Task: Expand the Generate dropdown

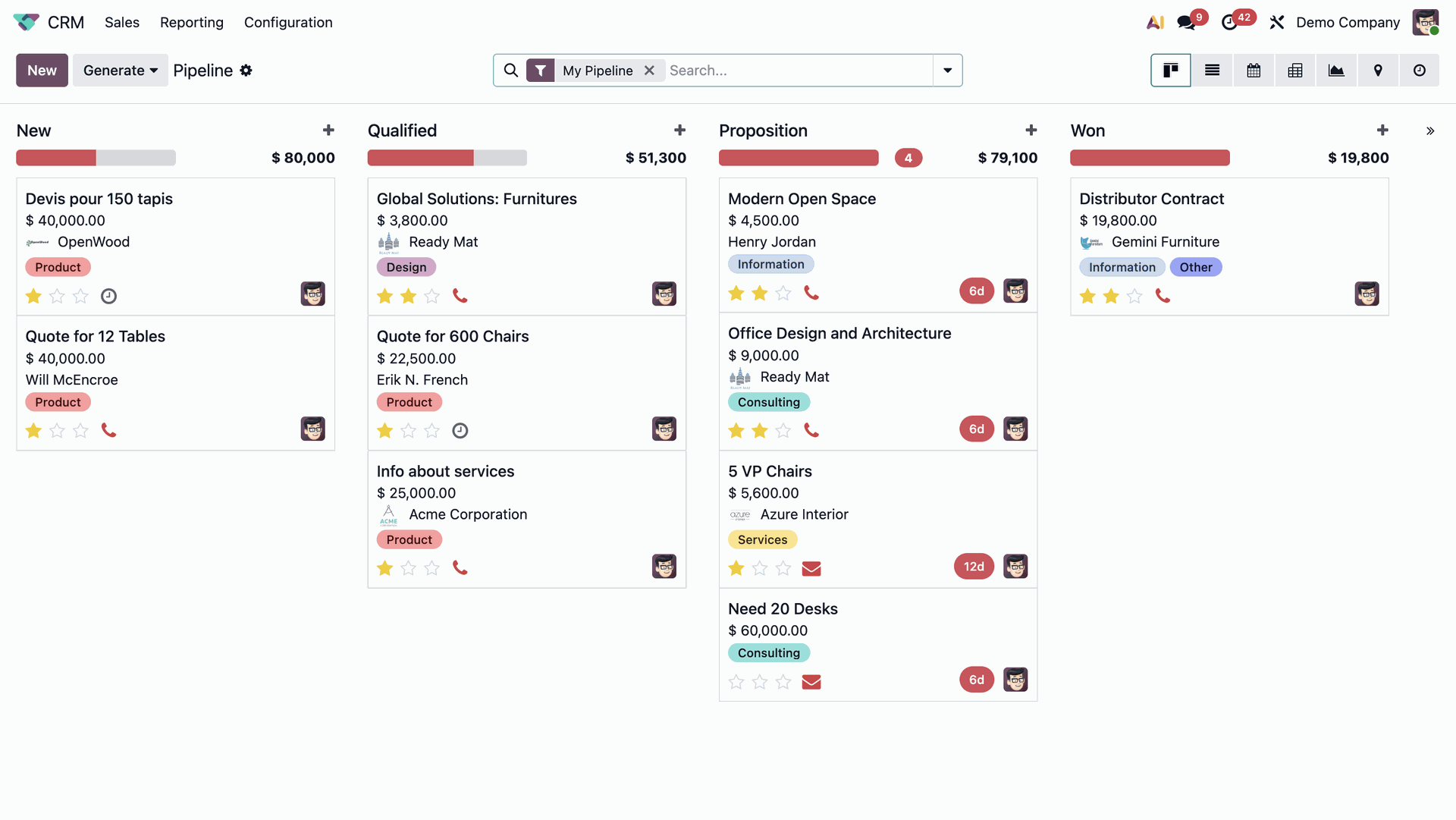Action: [x=121, y=70]
